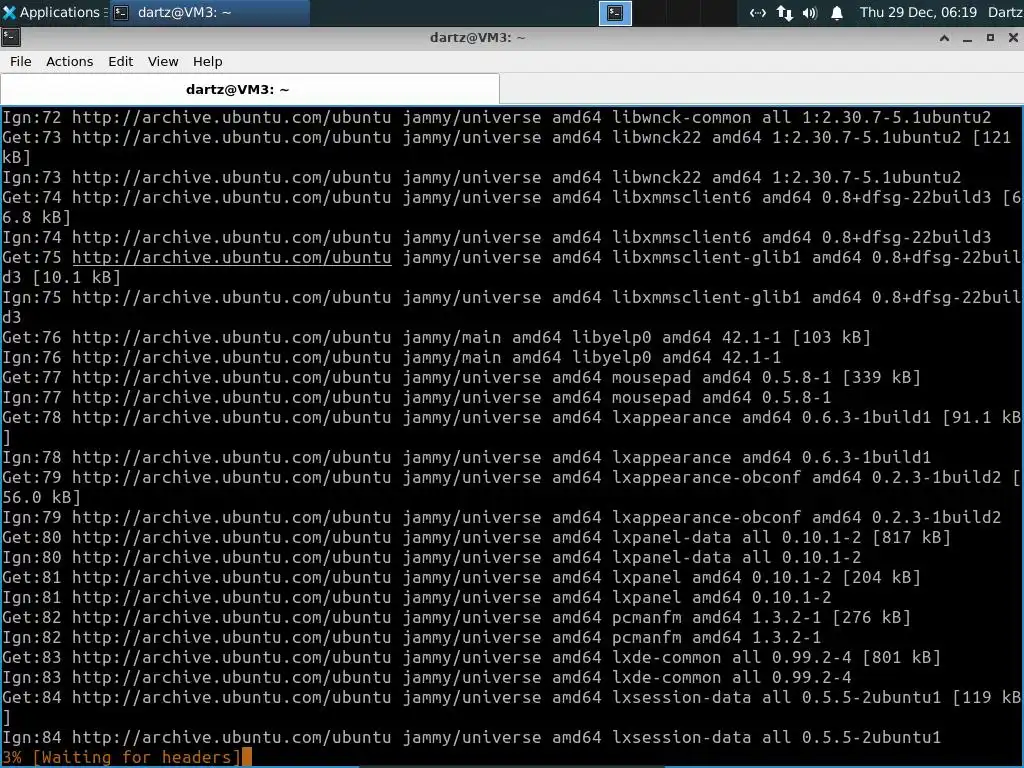This screenshot has width=1024, height=768.
Task: Click 'libyelp0' on the Get:76 line
Action: coord(611,338)
